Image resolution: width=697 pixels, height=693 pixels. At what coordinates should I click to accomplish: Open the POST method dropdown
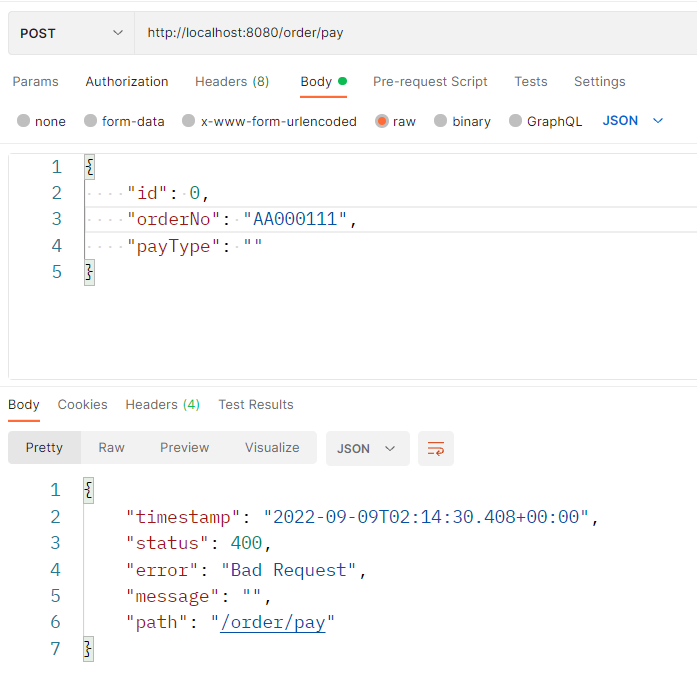coord(70,33)
